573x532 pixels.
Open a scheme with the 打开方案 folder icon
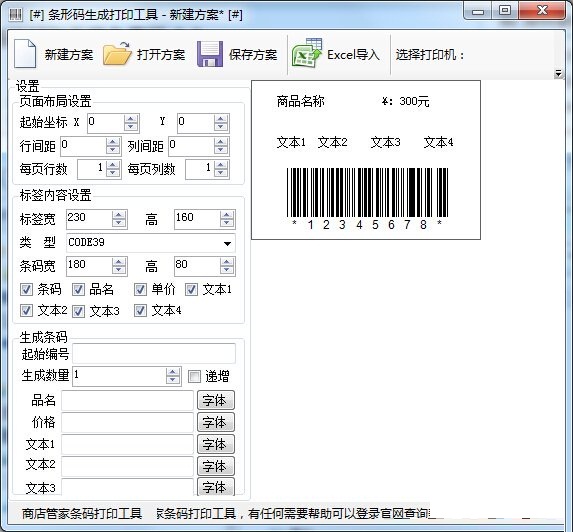(117, 54)
